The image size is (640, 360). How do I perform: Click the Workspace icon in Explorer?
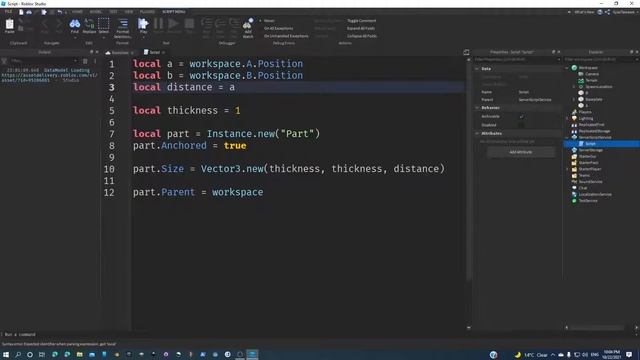[574, 68]
